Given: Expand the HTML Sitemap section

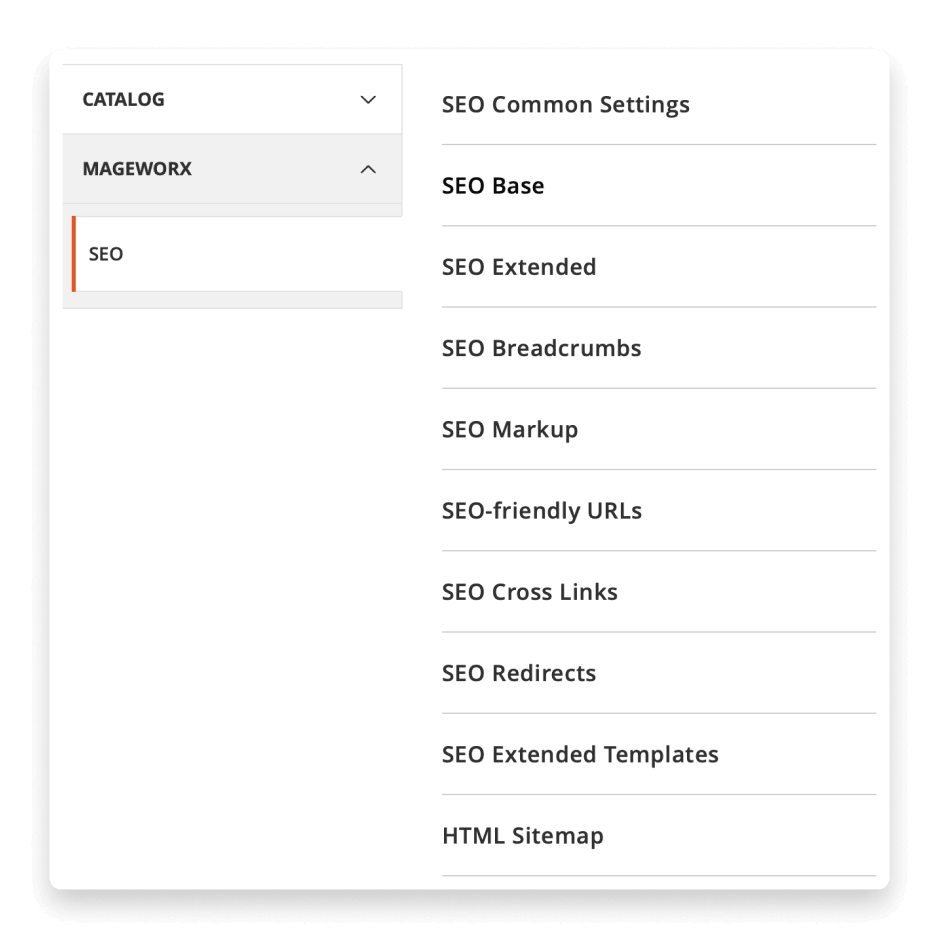Looking at the screenshot, I should click(522, 835).
